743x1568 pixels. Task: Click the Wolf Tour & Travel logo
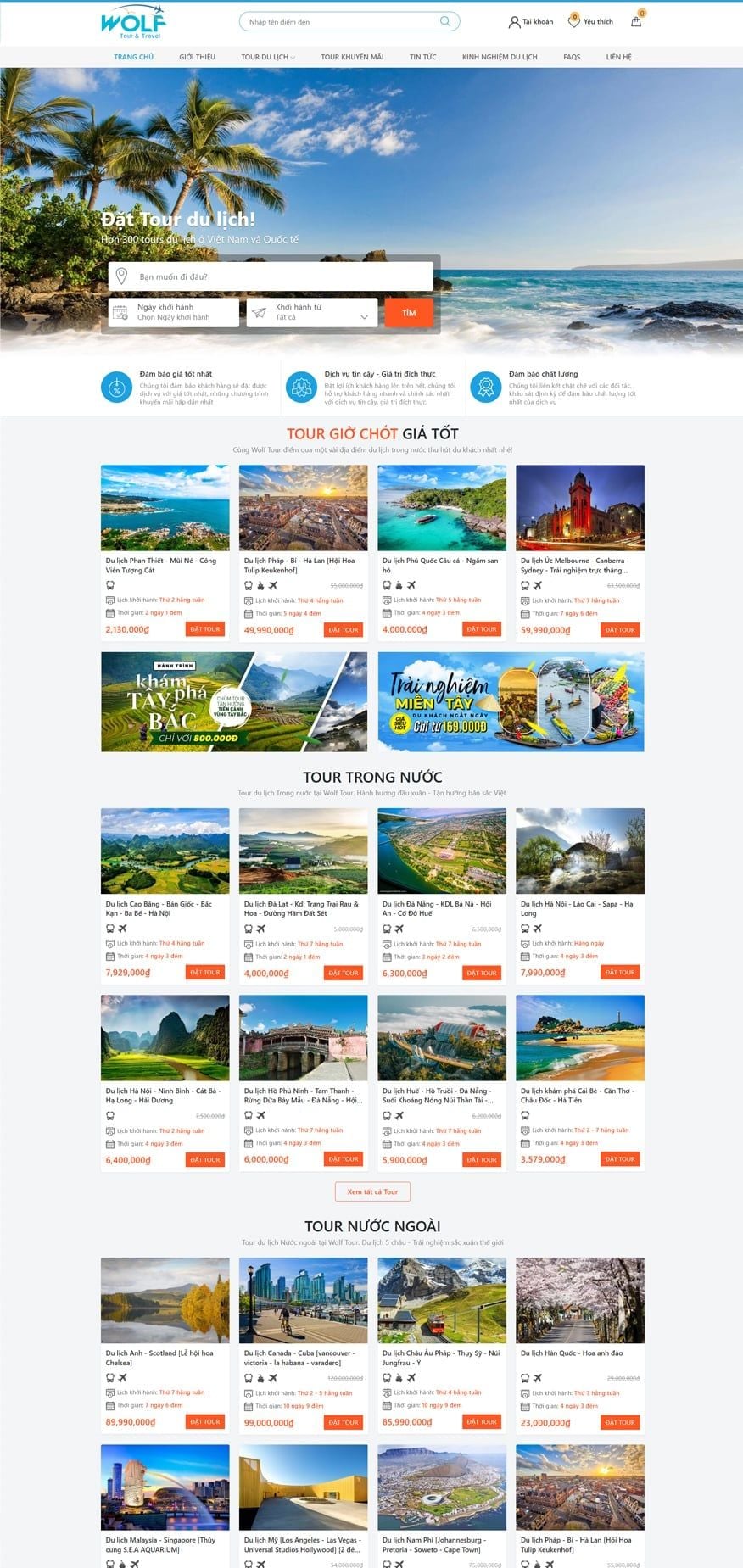pyautogui.click(x=133, y=23)
